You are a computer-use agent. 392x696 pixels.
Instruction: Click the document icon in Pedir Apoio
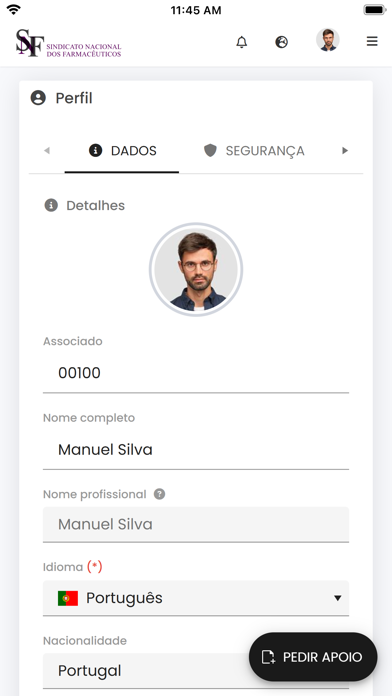tap(268, 657)
